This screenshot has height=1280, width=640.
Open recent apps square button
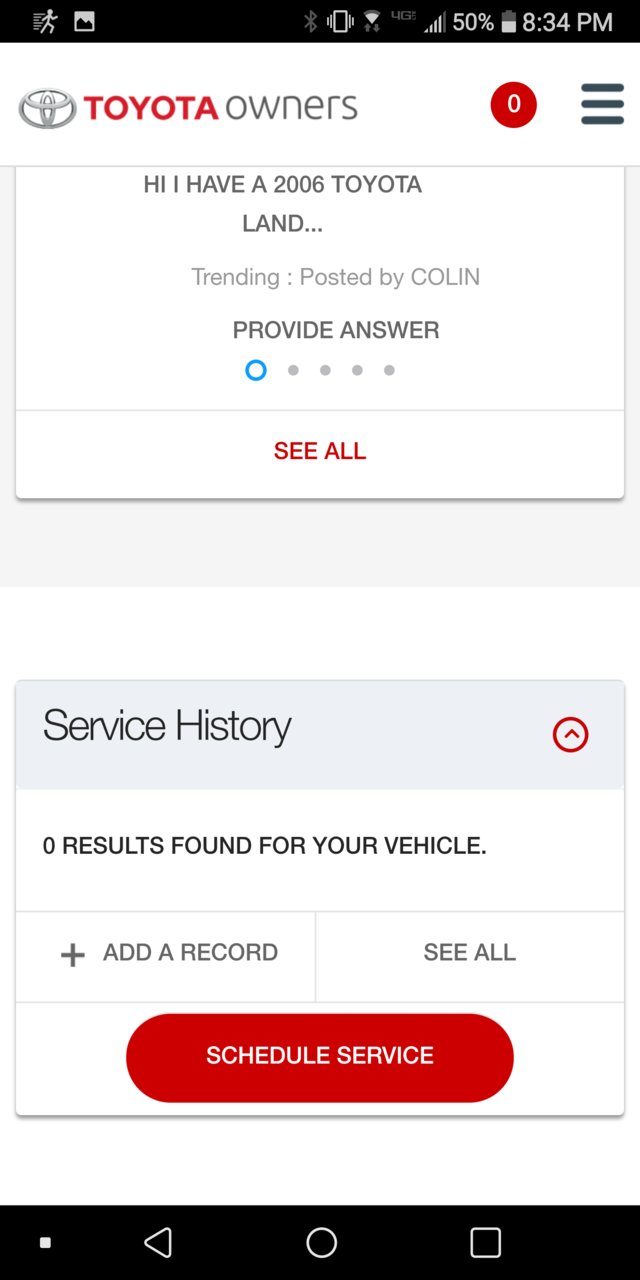tap(485, 1242)
